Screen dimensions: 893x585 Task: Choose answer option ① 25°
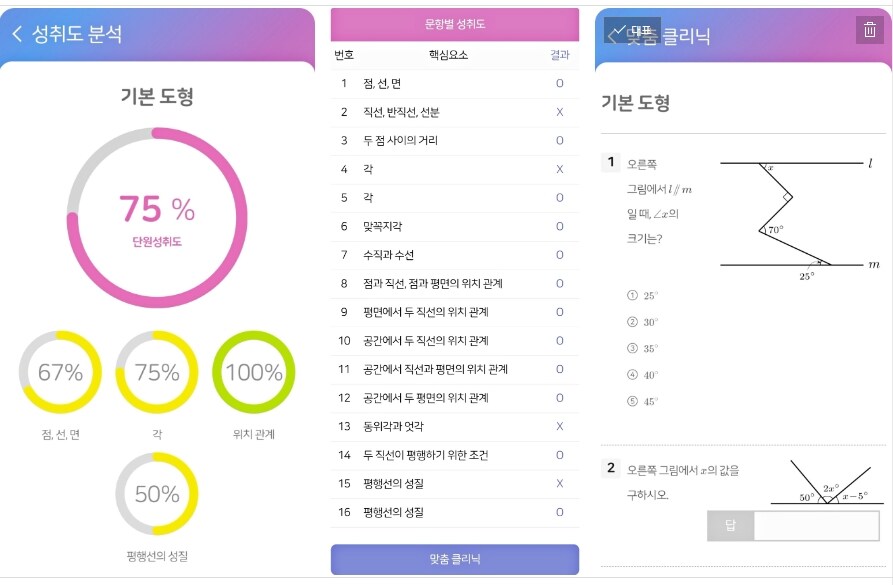click(642, 296)
